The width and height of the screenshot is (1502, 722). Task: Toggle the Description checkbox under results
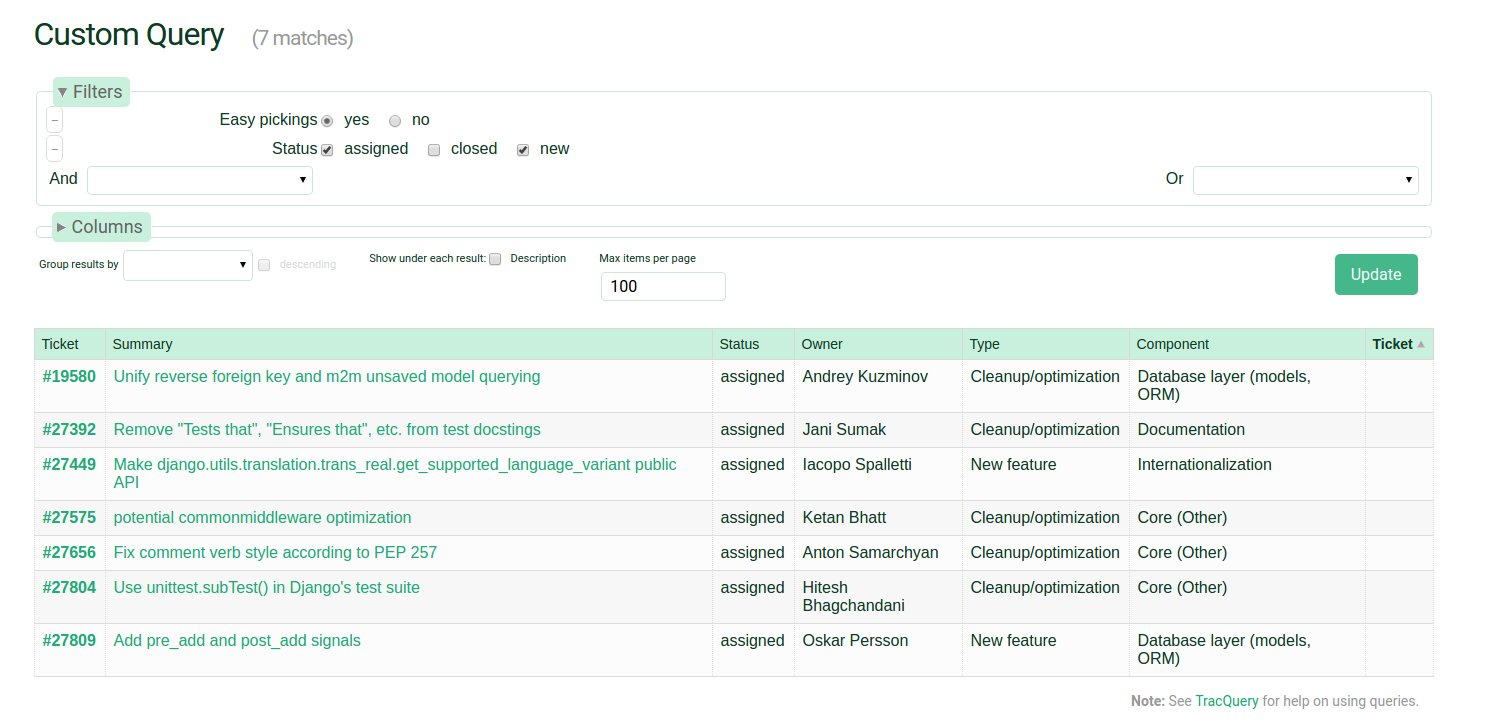(x=495, y=259)
